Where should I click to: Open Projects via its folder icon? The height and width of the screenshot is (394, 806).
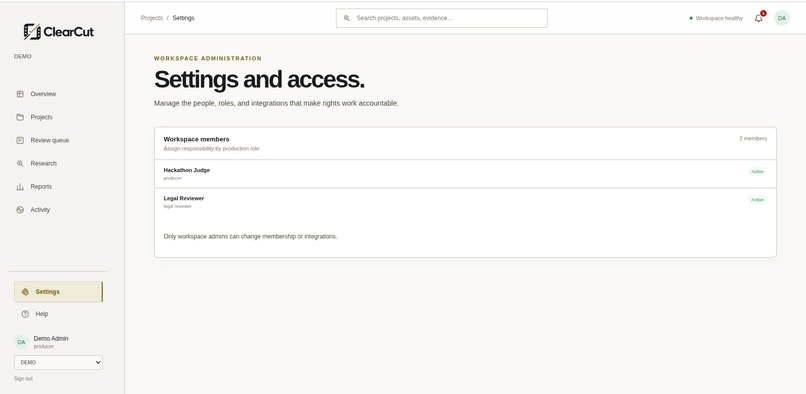(20, 117)
